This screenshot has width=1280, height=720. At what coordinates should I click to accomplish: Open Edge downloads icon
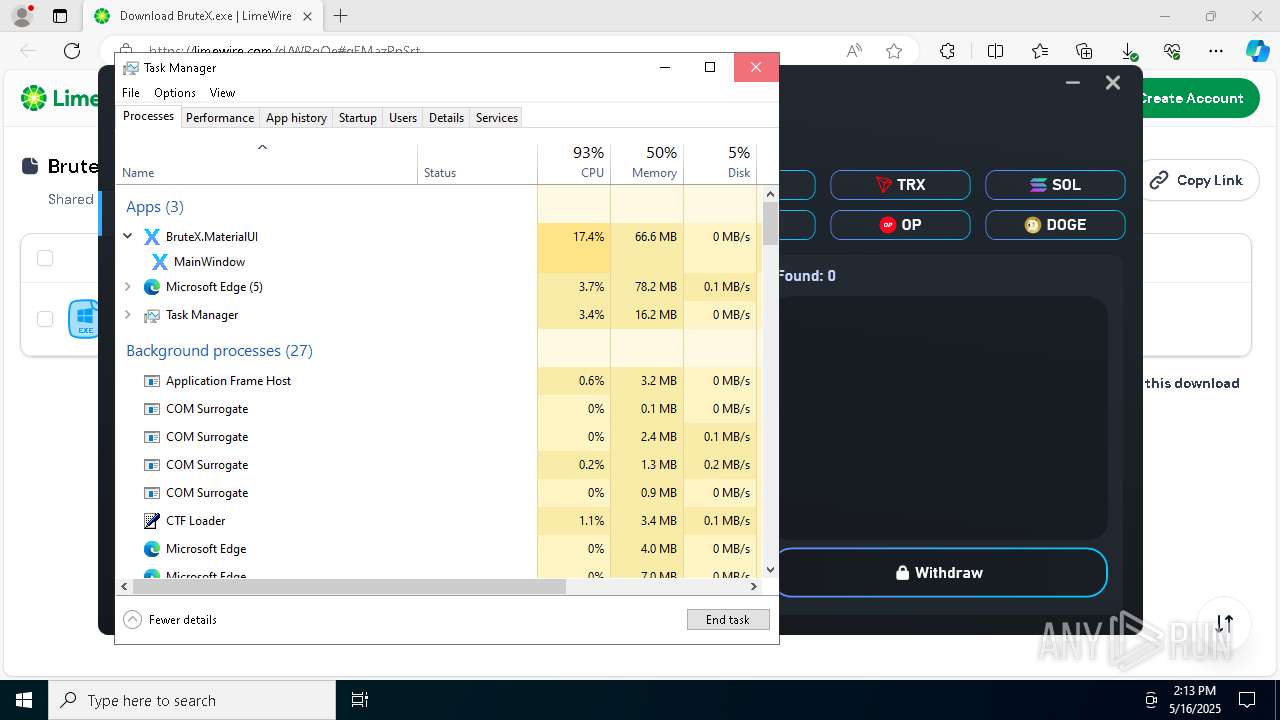(1128, 51)
